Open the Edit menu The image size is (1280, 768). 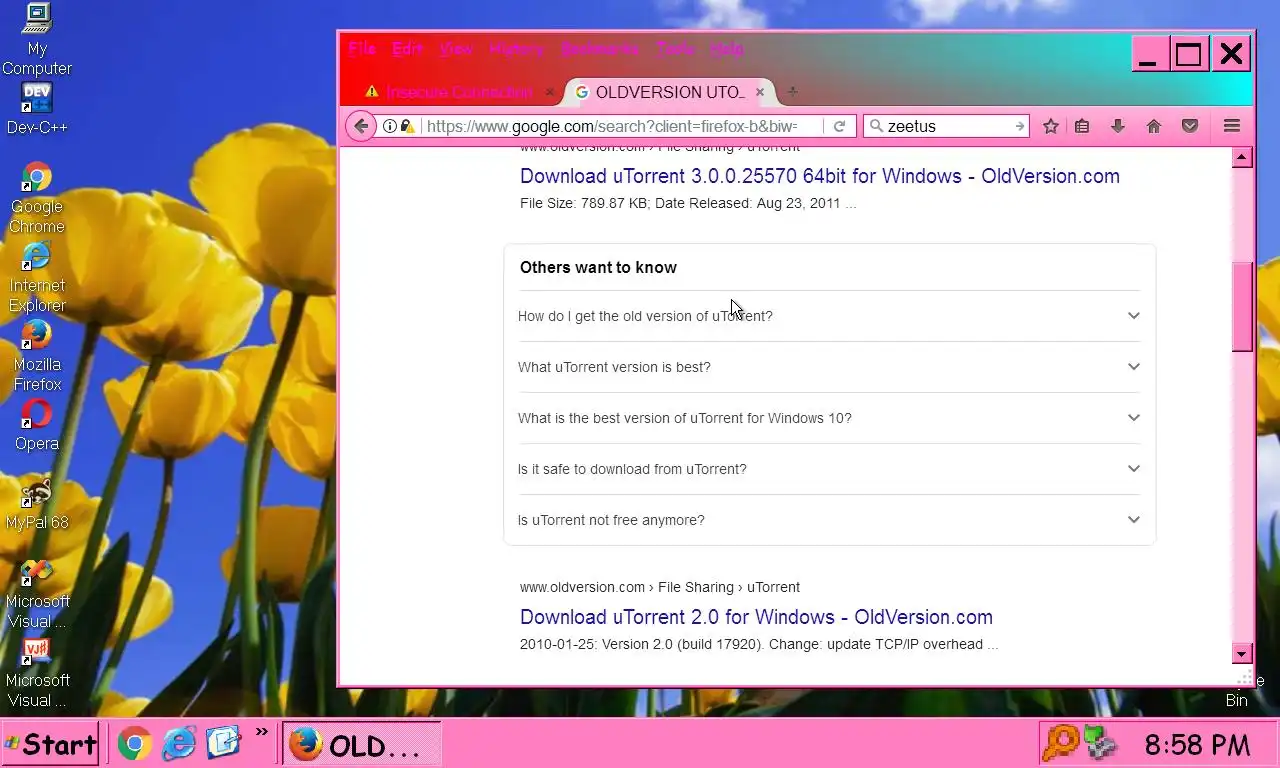[x=407, y=49]
